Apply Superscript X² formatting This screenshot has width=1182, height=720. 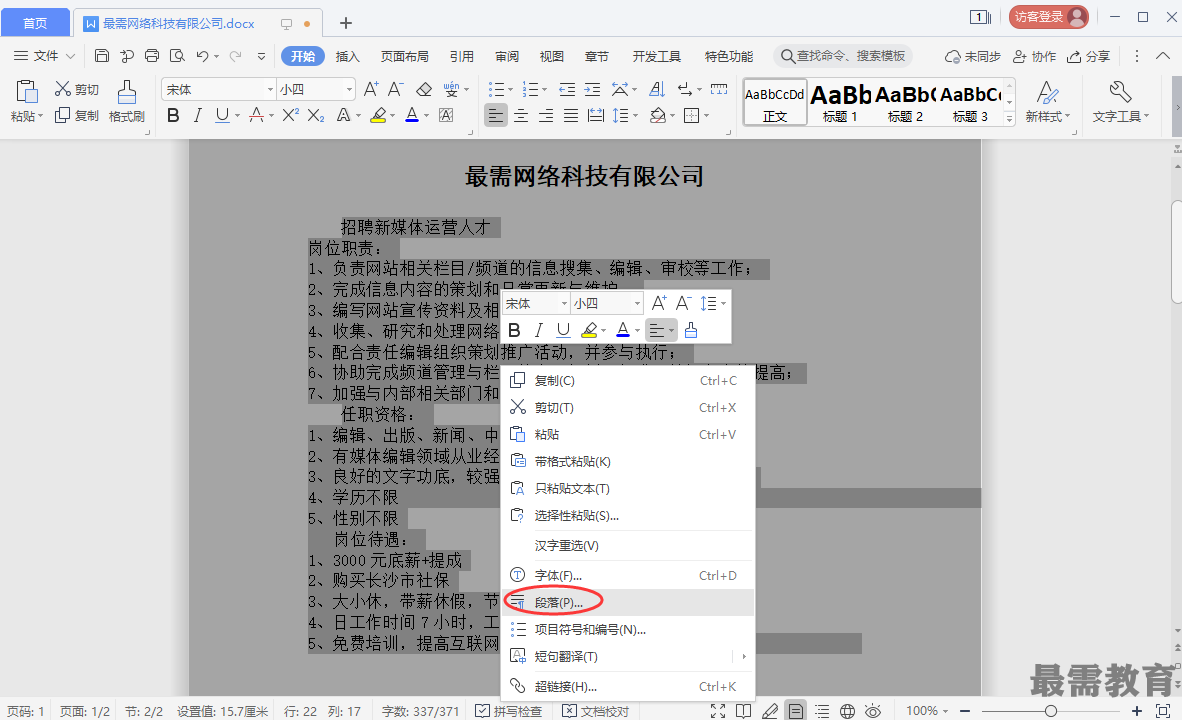pos(291,115)
